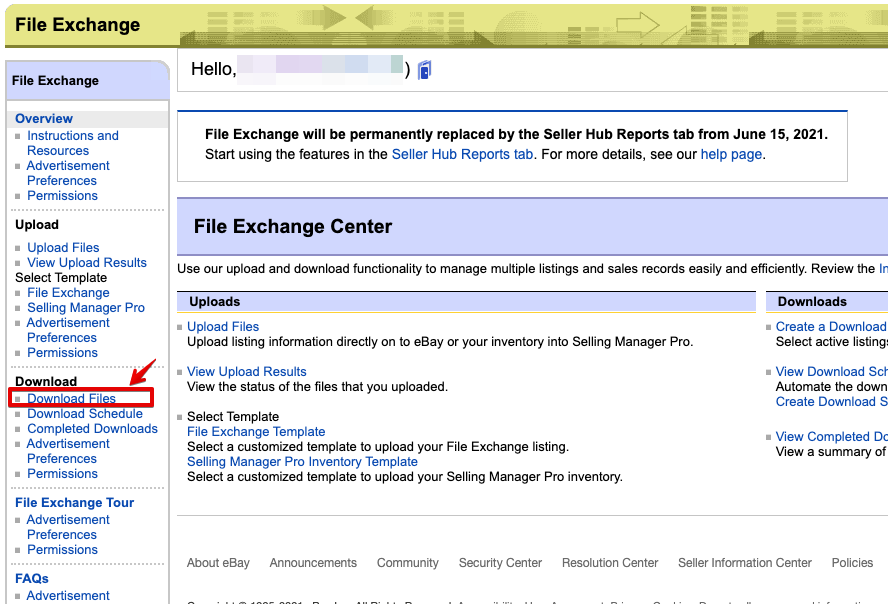The height and width of the screenshot is (604, 888).
Task: Open Resolution Center in the footer
Action: [610, 563]
